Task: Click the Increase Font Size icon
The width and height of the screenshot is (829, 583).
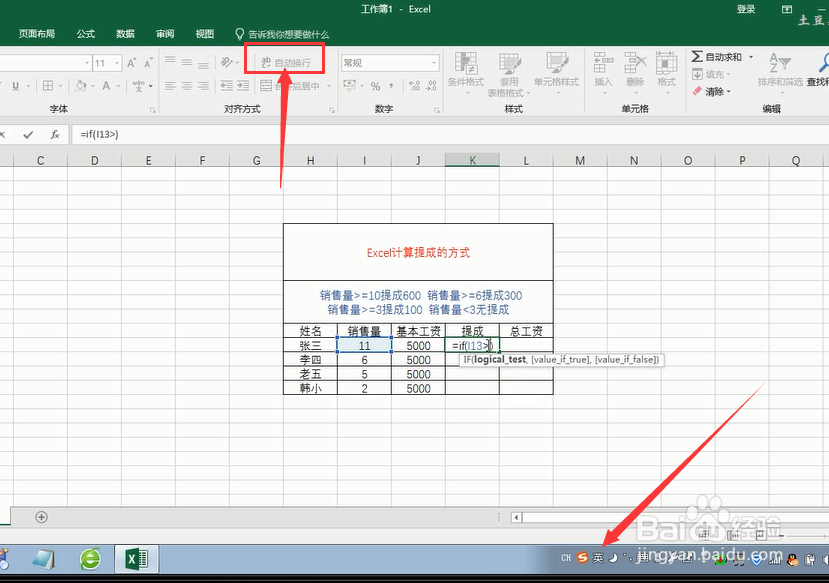Action: click(132, 63)
